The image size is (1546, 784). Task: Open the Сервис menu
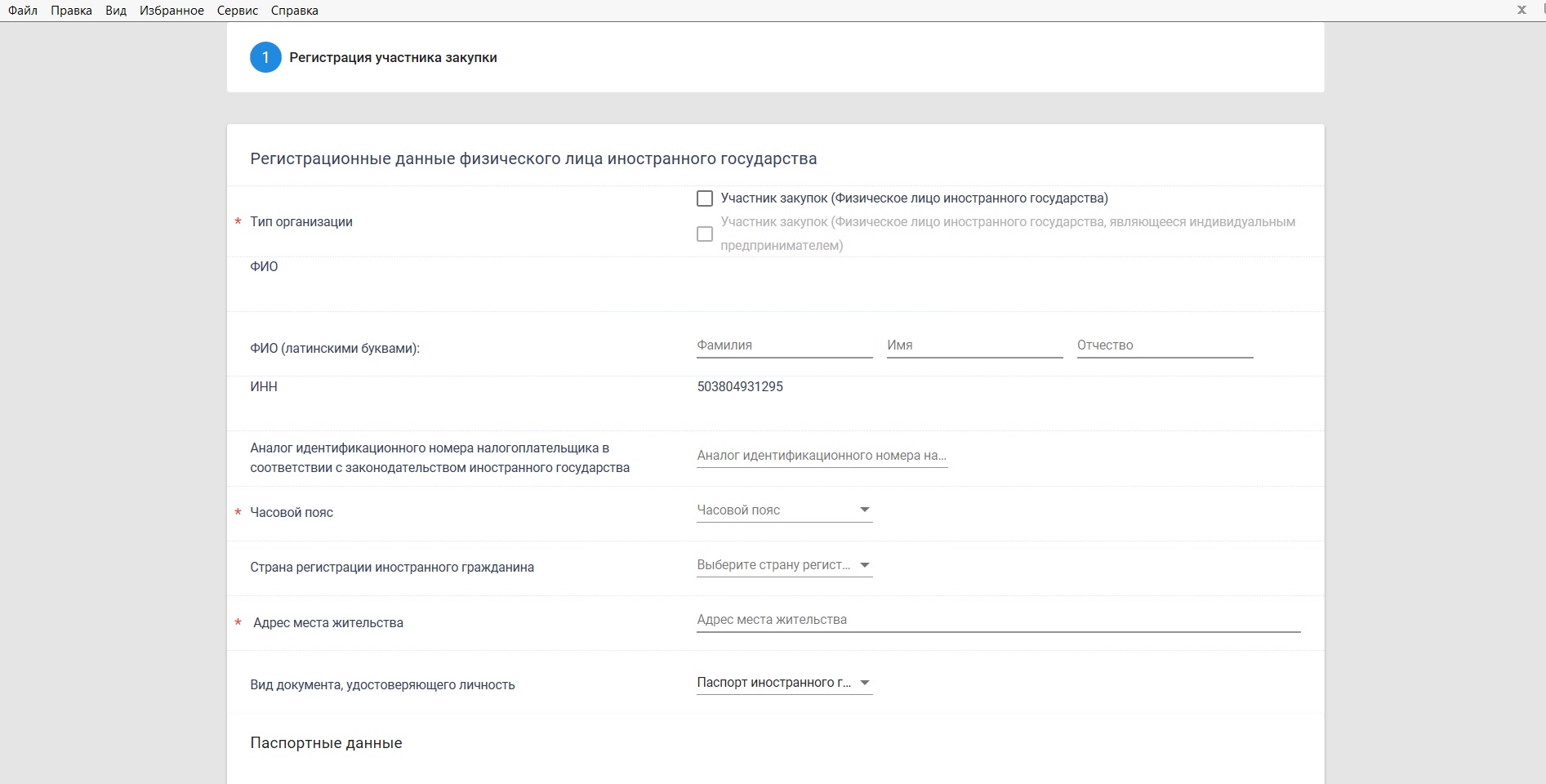[238, 11]
